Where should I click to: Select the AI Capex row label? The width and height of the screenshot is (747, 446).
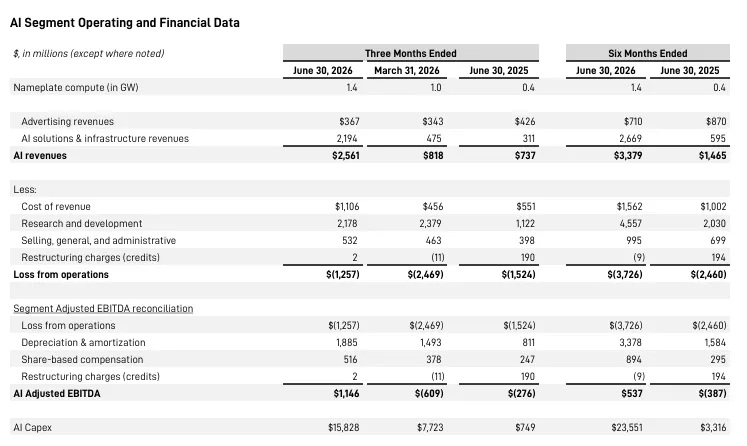(32, 427)
